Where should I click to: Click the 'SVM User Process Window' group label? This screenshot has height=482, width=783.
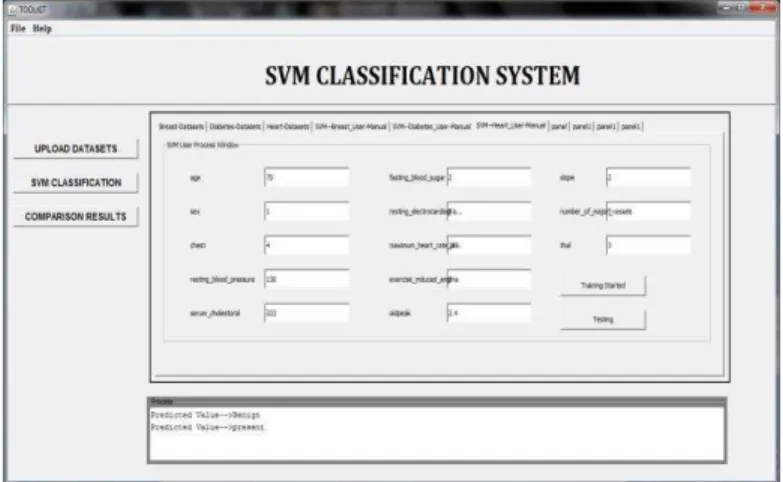pyautogui.click(x=202, y=145)
